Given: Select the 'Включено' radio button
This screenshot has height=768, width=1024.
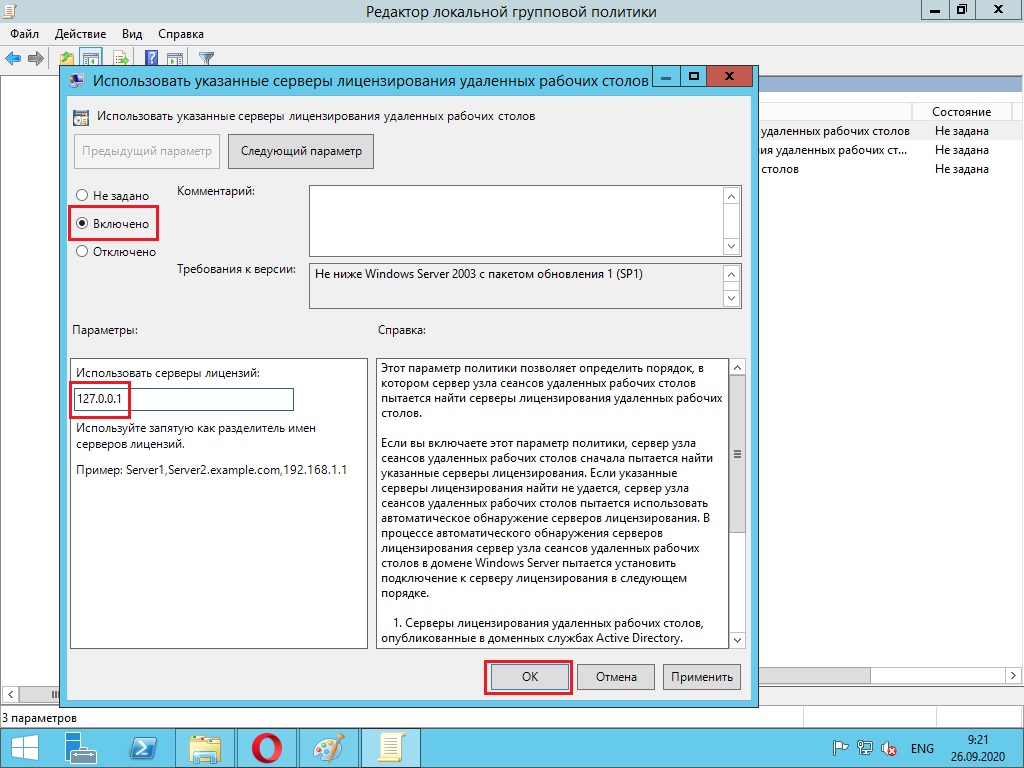Looking at the screenshot, I should tap(82, 223).
